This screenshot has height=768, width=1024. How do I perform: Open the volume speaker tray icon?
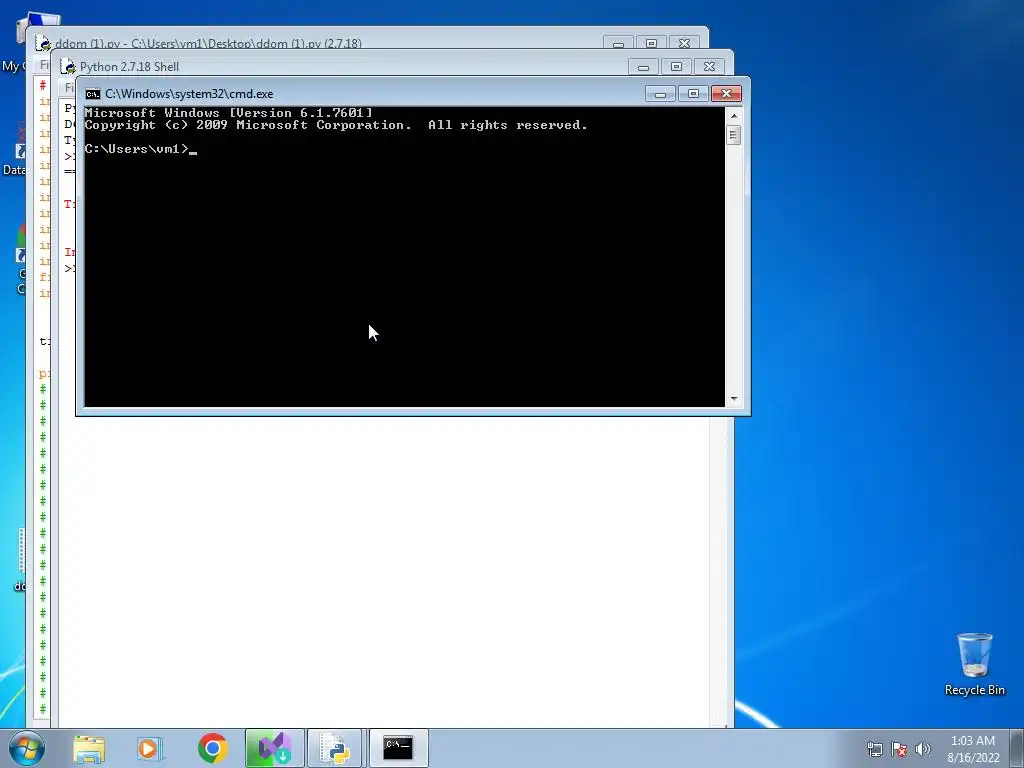click(922, 749)
